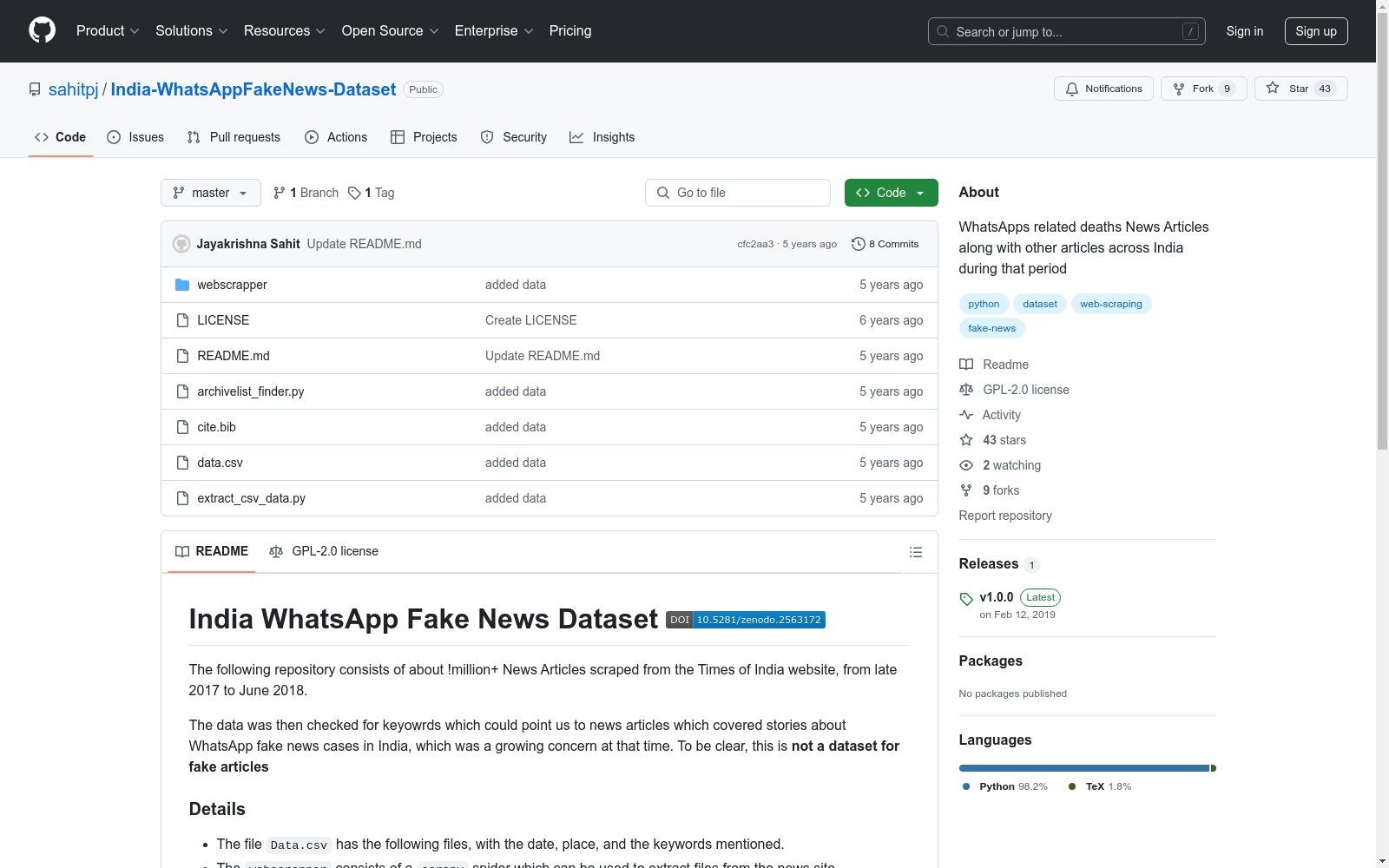Click the web-scraping topic tag
1389x868 pixels.
tap(1111, 304)
